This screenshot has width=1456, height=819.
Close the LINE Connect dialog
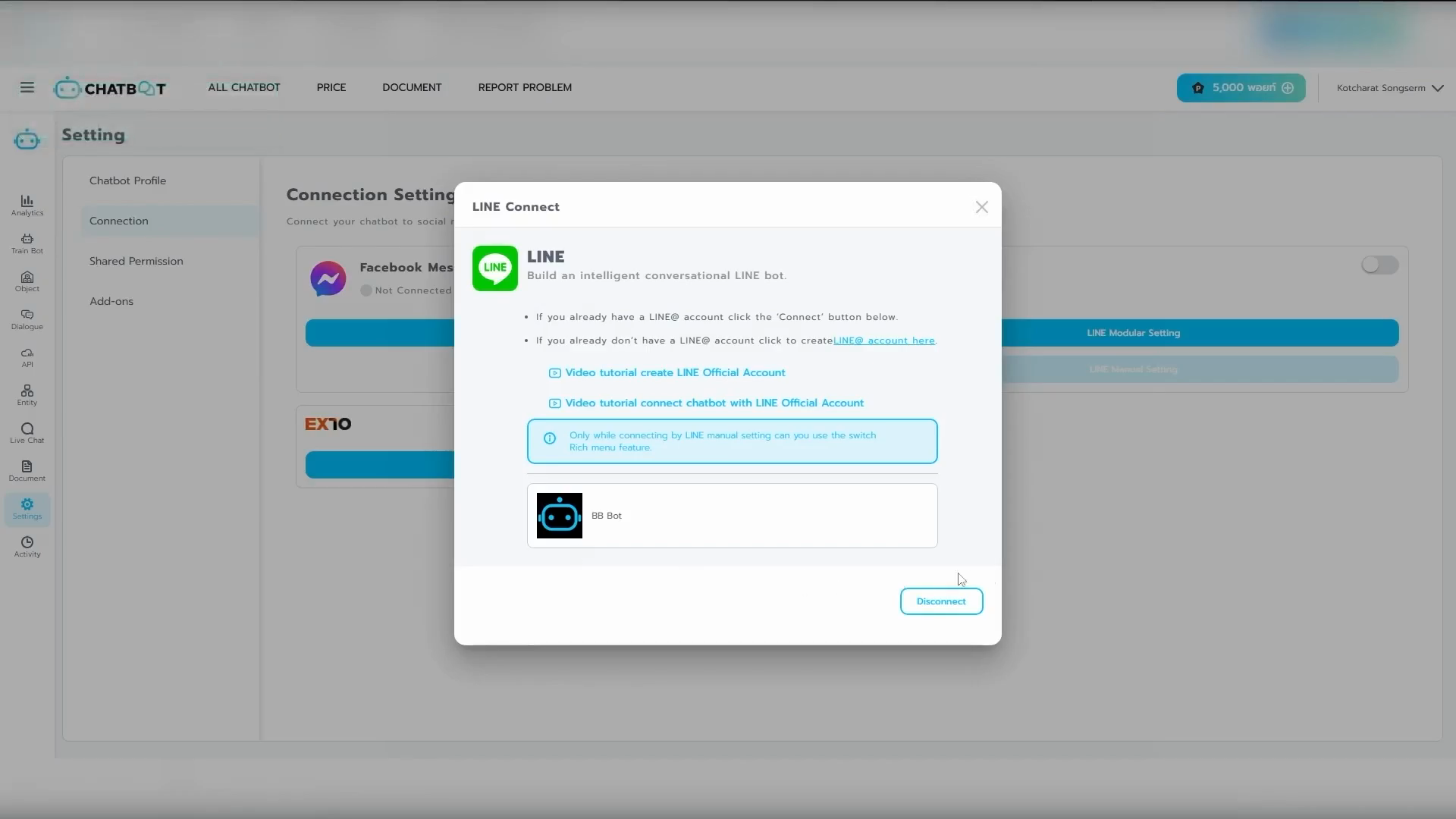pos(982,207)
